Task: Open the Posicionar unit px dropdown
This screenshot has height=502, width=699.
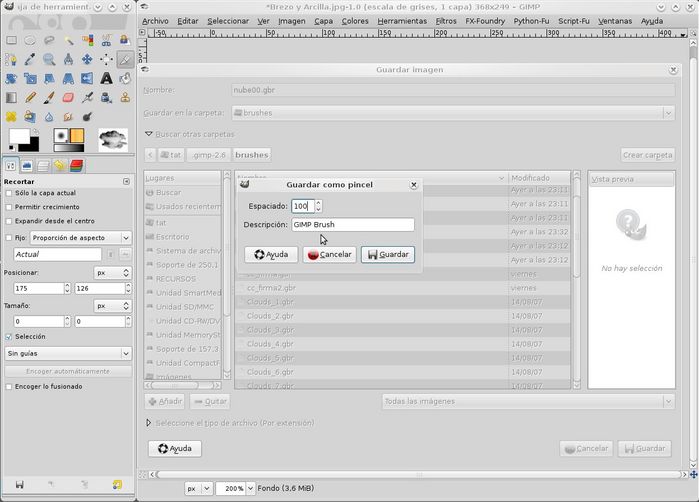Action: 113,272
